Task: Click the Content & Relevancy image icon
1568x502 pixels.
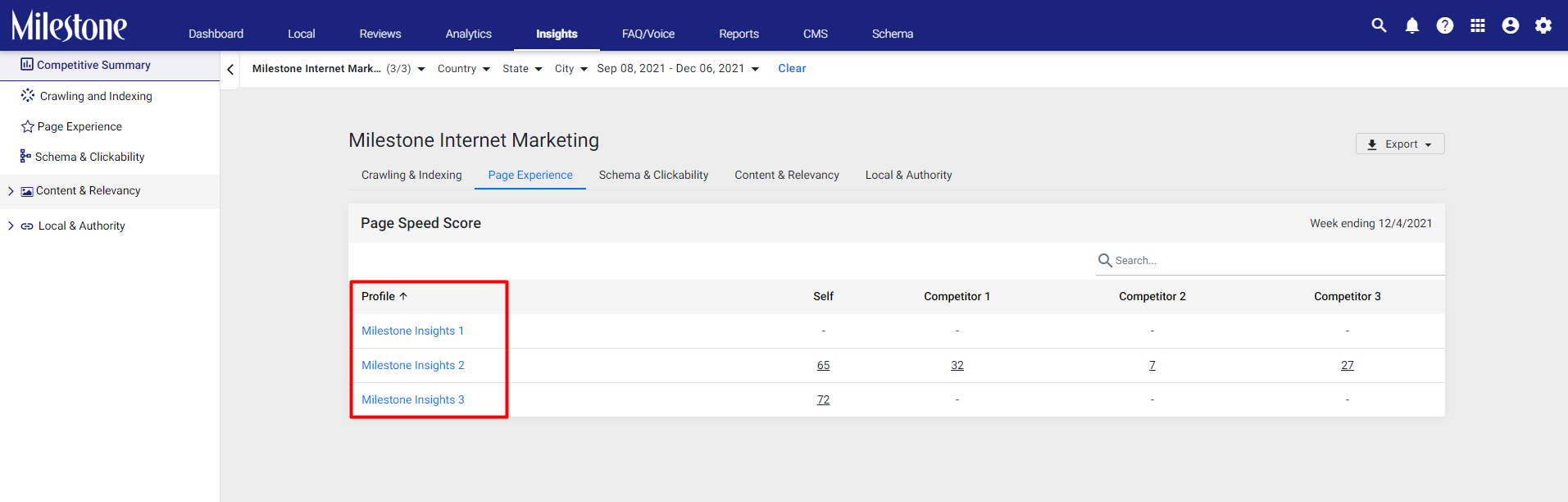Action: coord(27,191)
